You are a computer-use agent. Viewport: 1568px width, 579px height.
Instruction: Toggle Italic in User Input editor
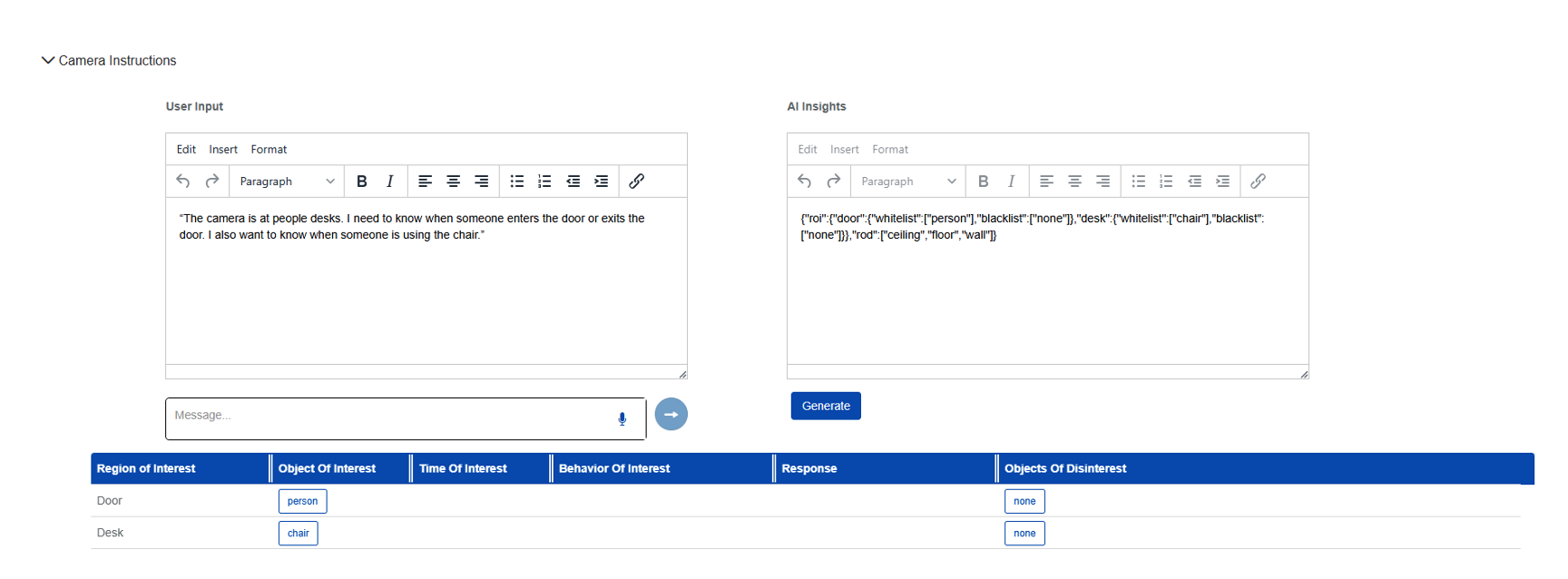coord(390,182)
